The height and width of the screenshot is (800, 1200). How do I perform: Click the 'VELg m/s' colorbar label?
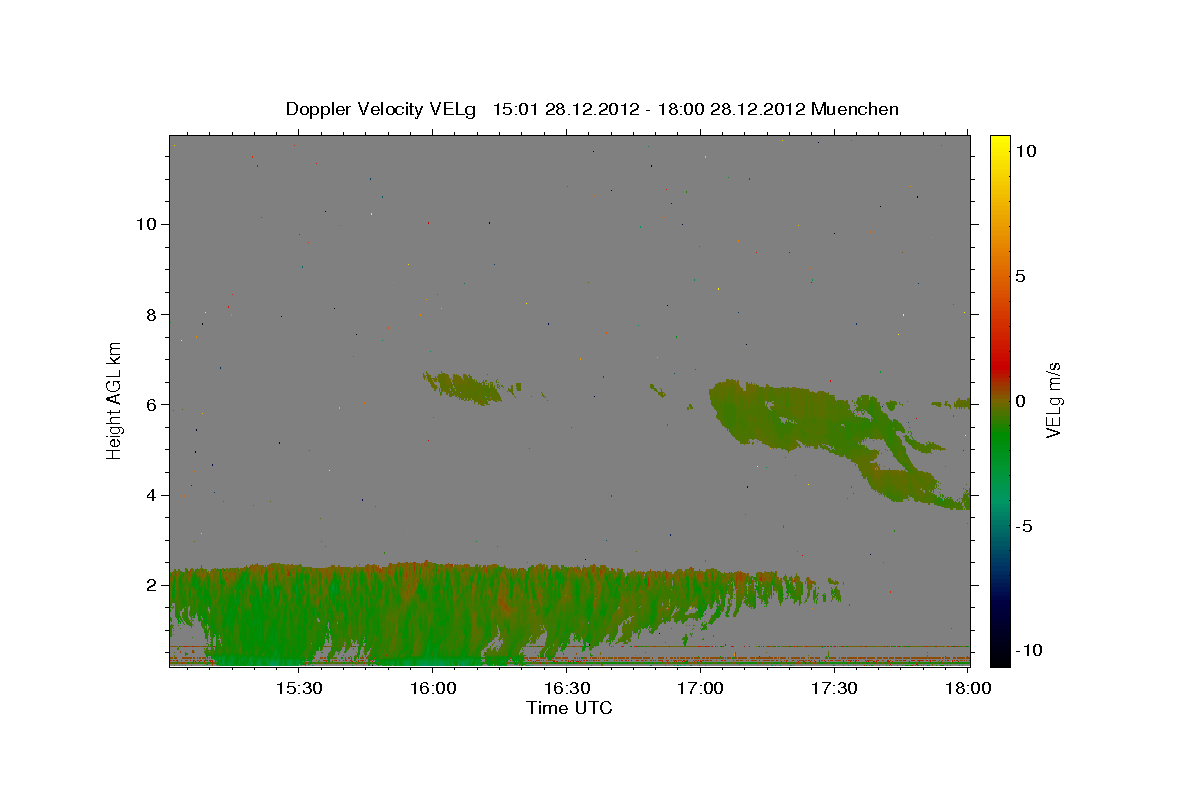coord(1053,401)
